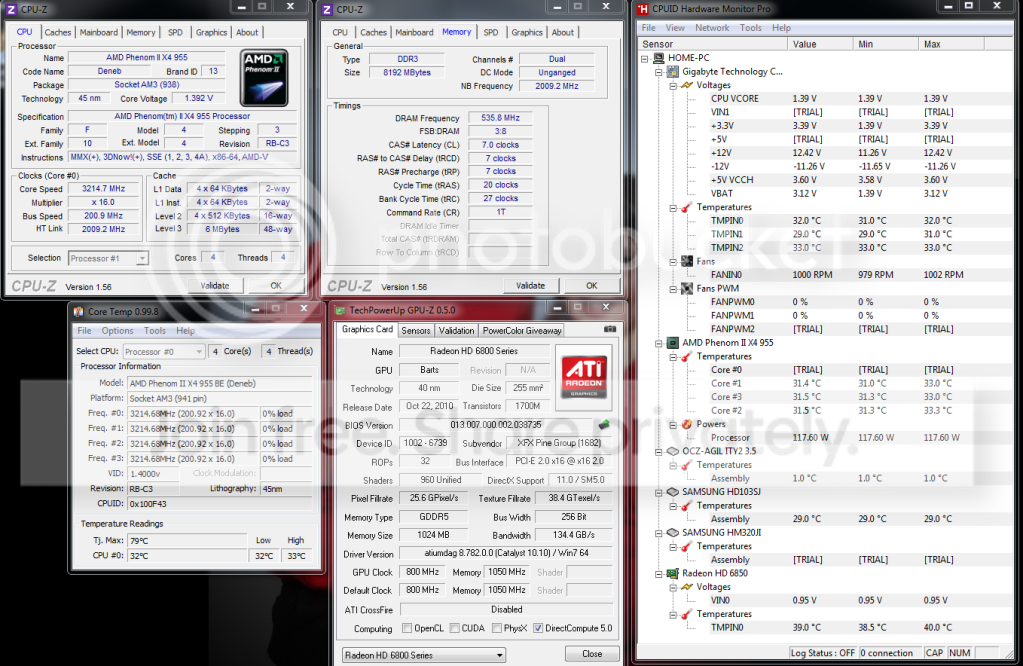Image resolution: width=1023 pixels, height=666 pixels.
Task: Open the SPD tab in first CPU-Z window
Action: [176, 32]
